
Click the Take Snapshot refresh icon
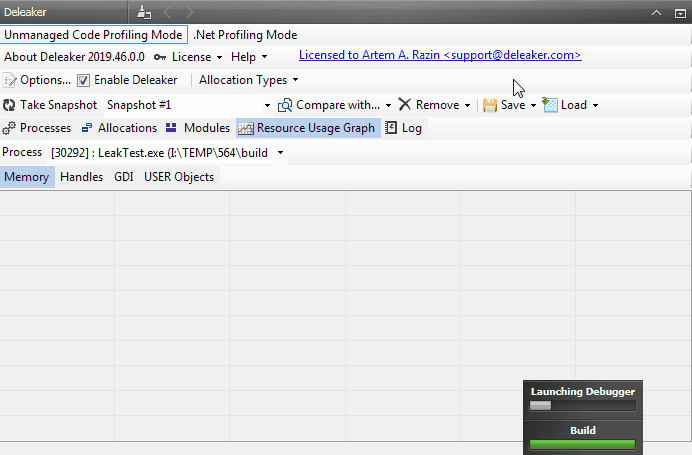click(x=9, y=105)
